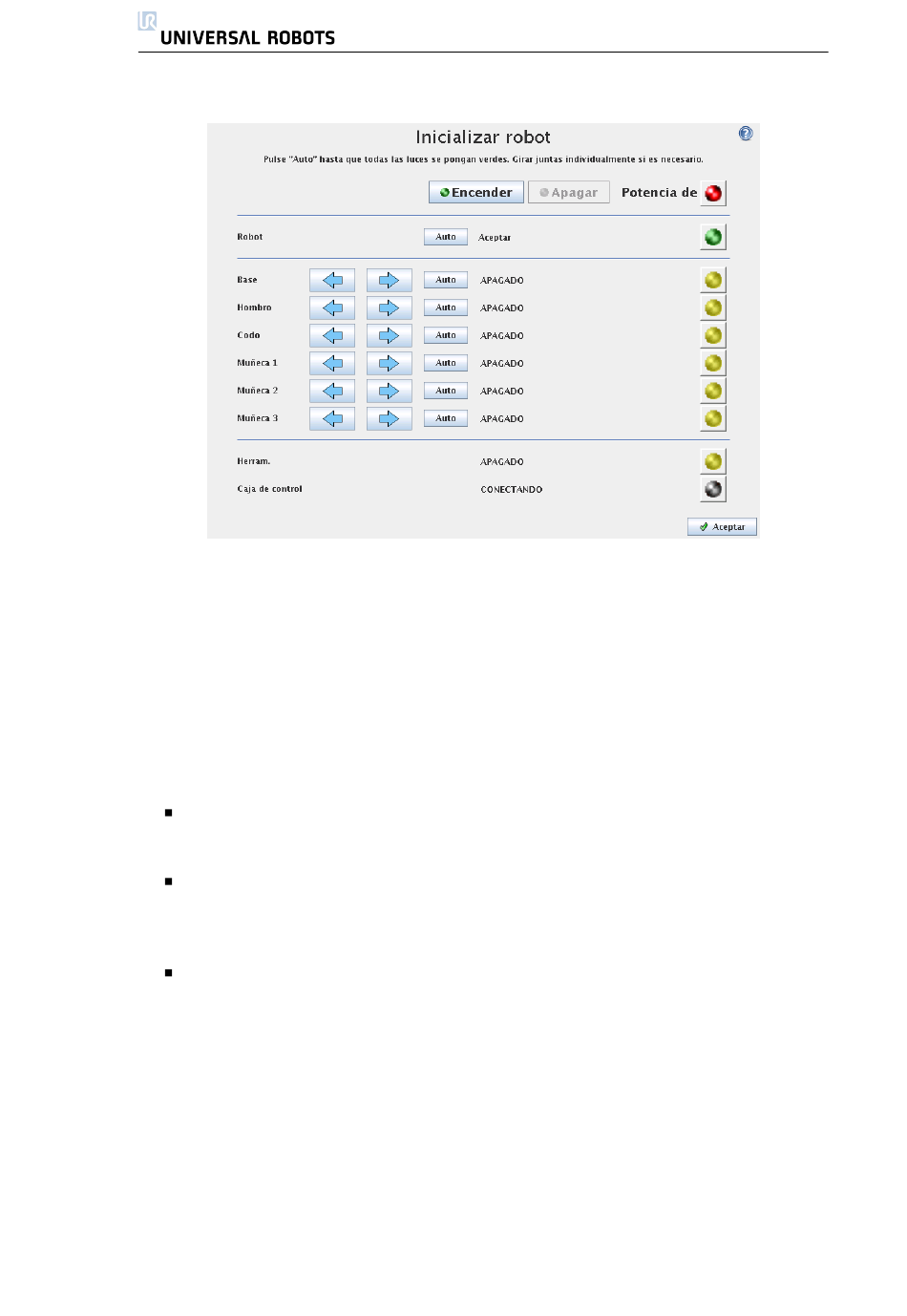
Task: Rotate Base joint with right arrow
Action: tap(390, 280)
